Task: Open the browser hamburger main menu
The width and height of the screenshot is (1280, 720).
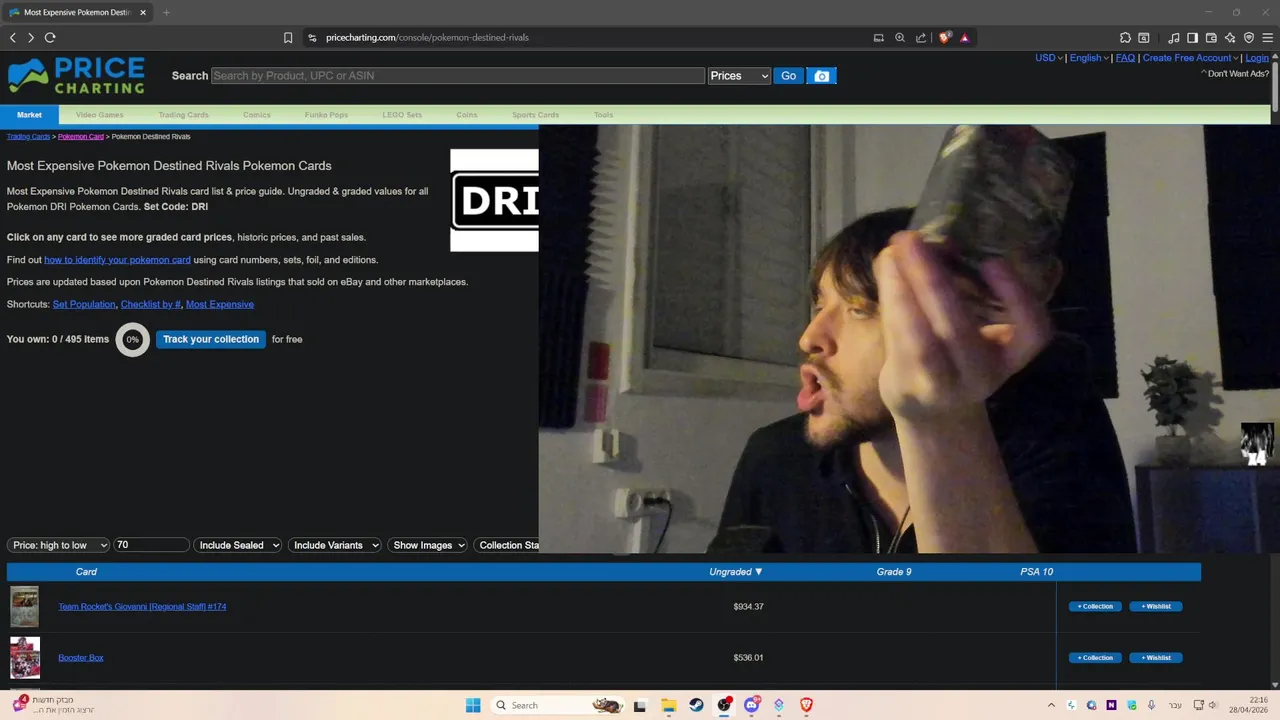Action: click(1268, 38)
